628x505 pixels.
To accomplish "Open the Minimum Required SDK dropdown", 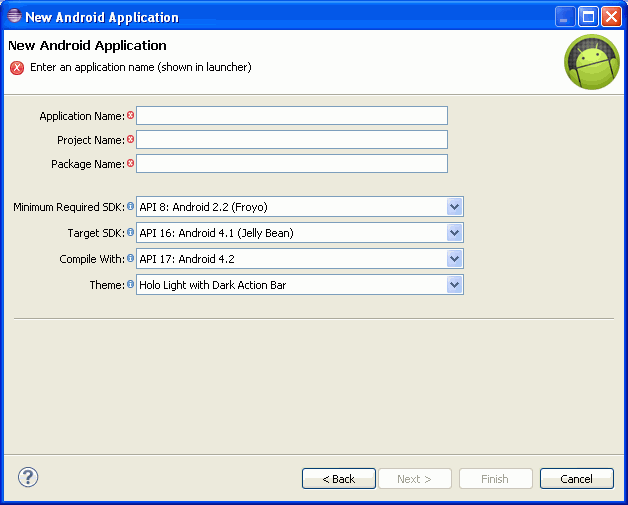I will coord(454,207).
